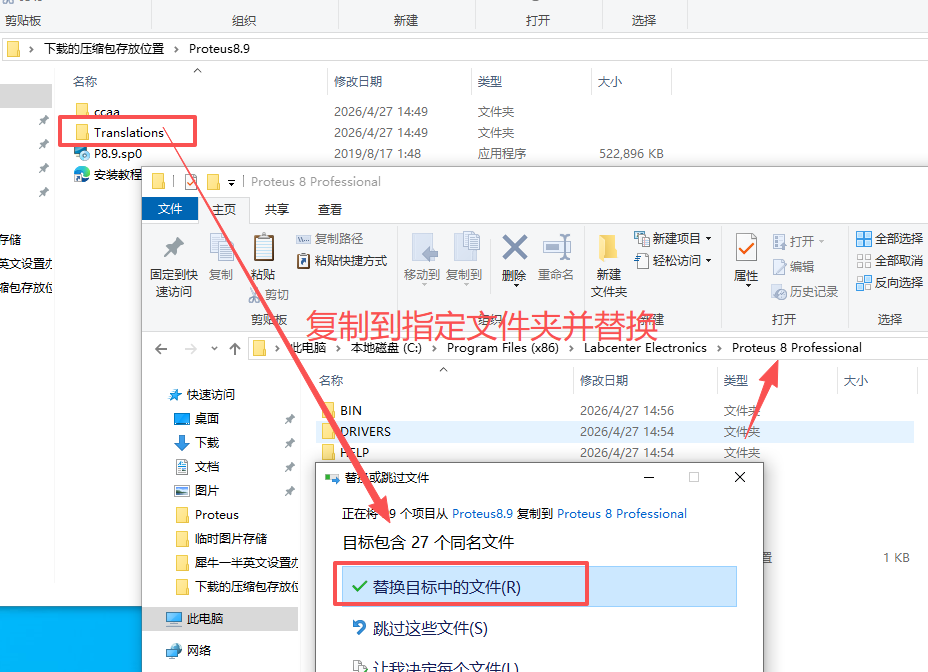This screenshot has width=928, height=672.
Task: Open the New item dropdown
Action: [672, 239]
